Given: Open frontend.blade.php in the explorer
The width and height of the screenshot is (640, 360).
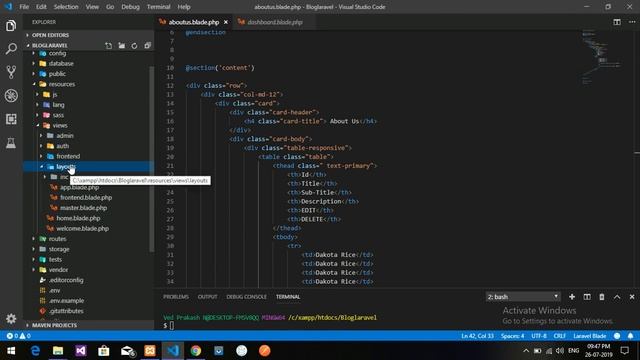Looking at the screenshot, I should click(x=86, y=198).
